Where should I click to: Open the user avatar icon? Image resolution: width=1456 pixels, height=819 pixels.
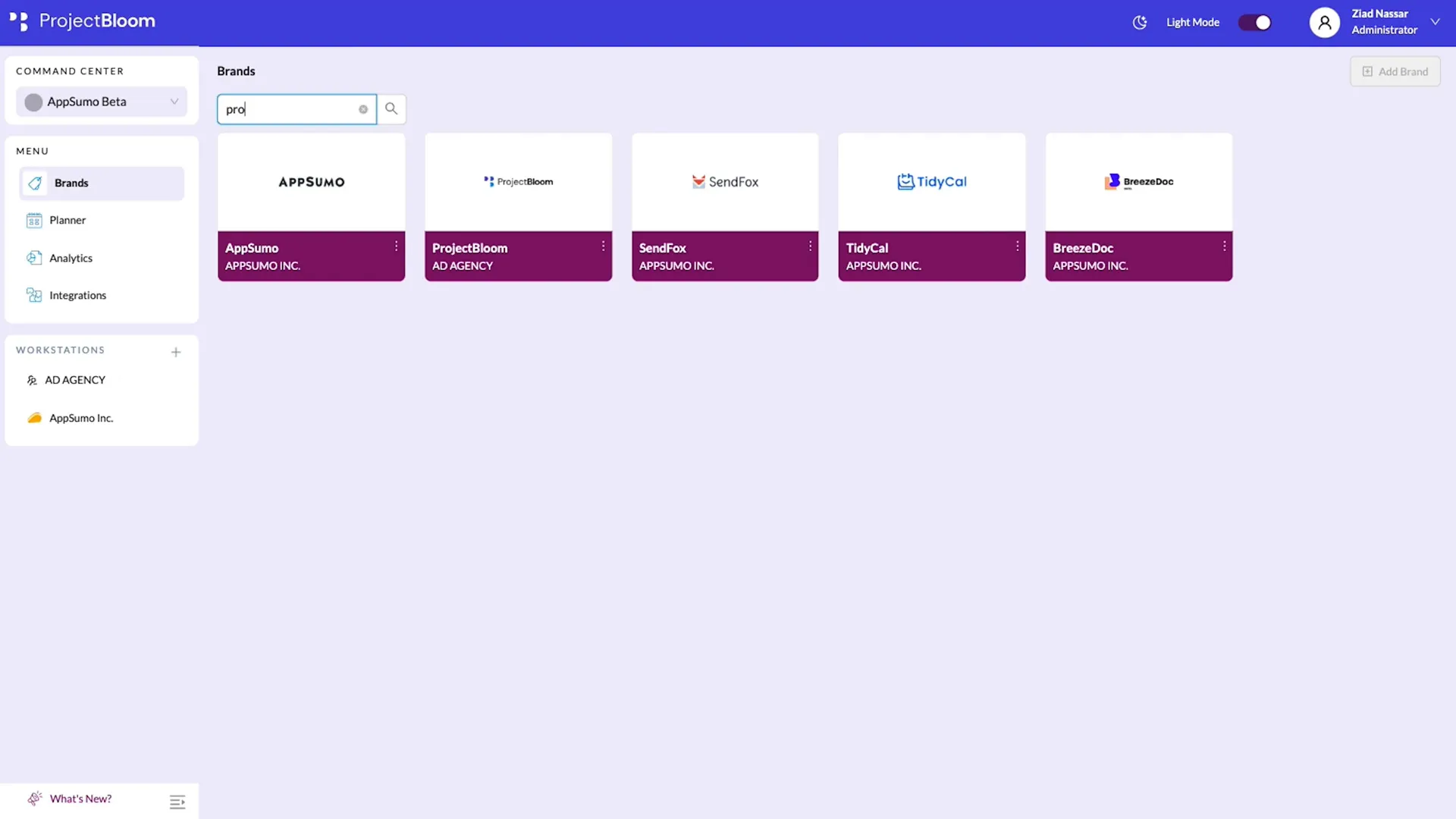1325,23
